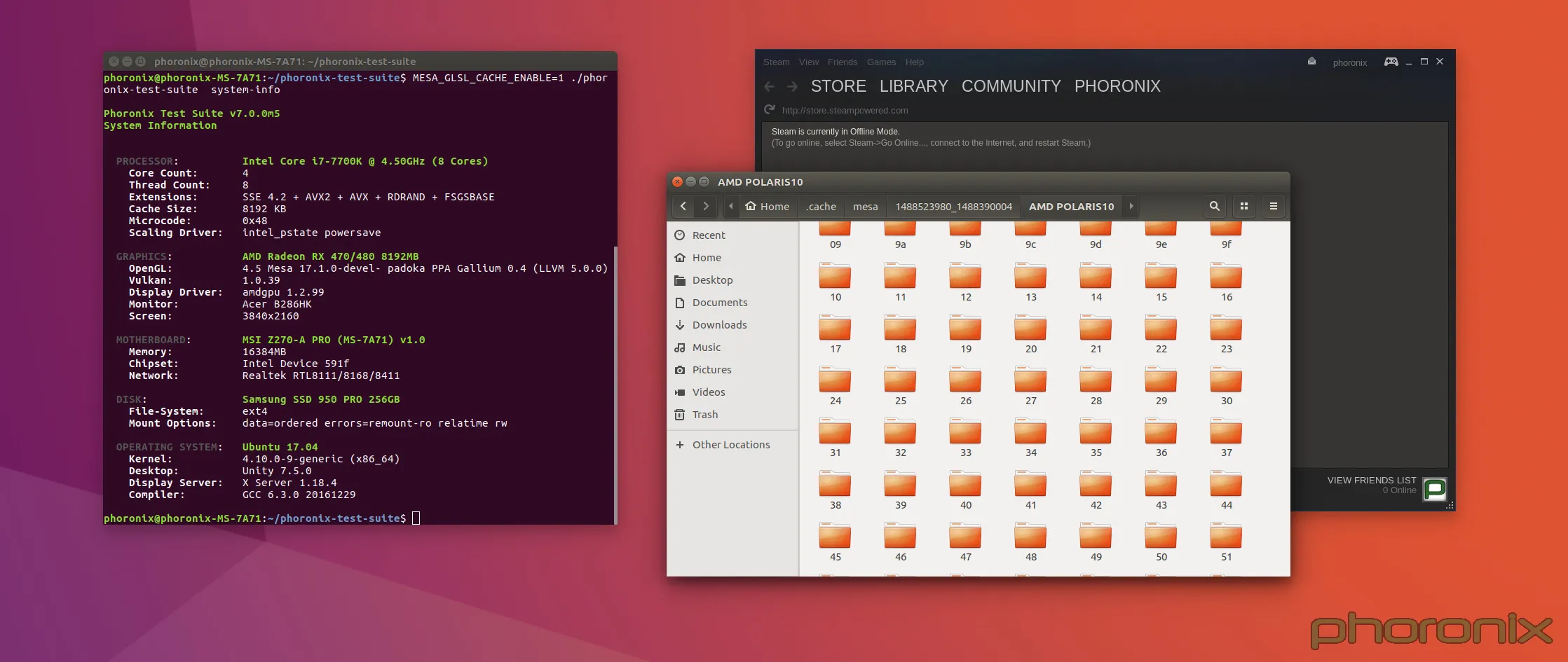Viewport: 1568px width, 662px height.
Task: Switch to the STORE tab in Steam
Action: pyautogui.click(x=838, y=86)
